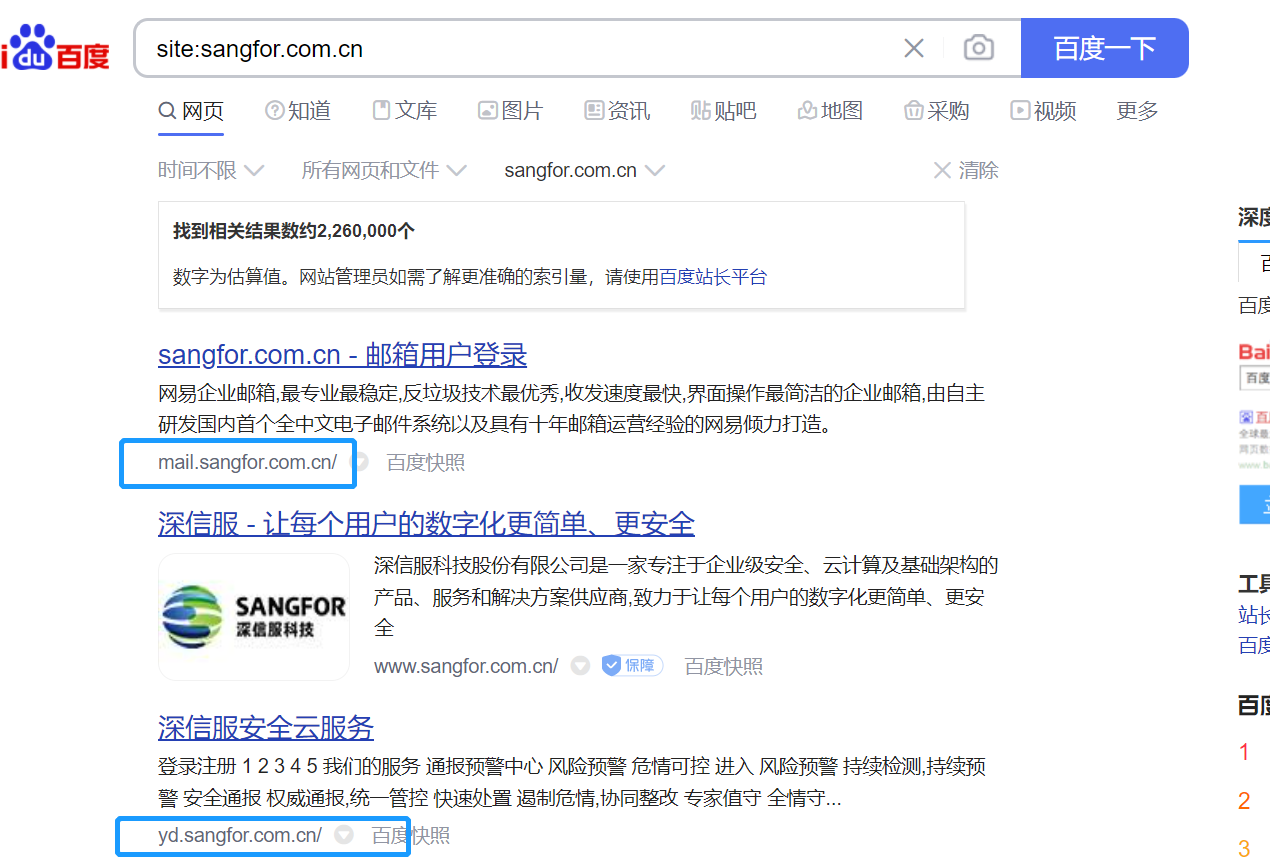This screenshot has height=858, width=1270.
Task: Click 清除 to clear filters
Action: [966, 170]
